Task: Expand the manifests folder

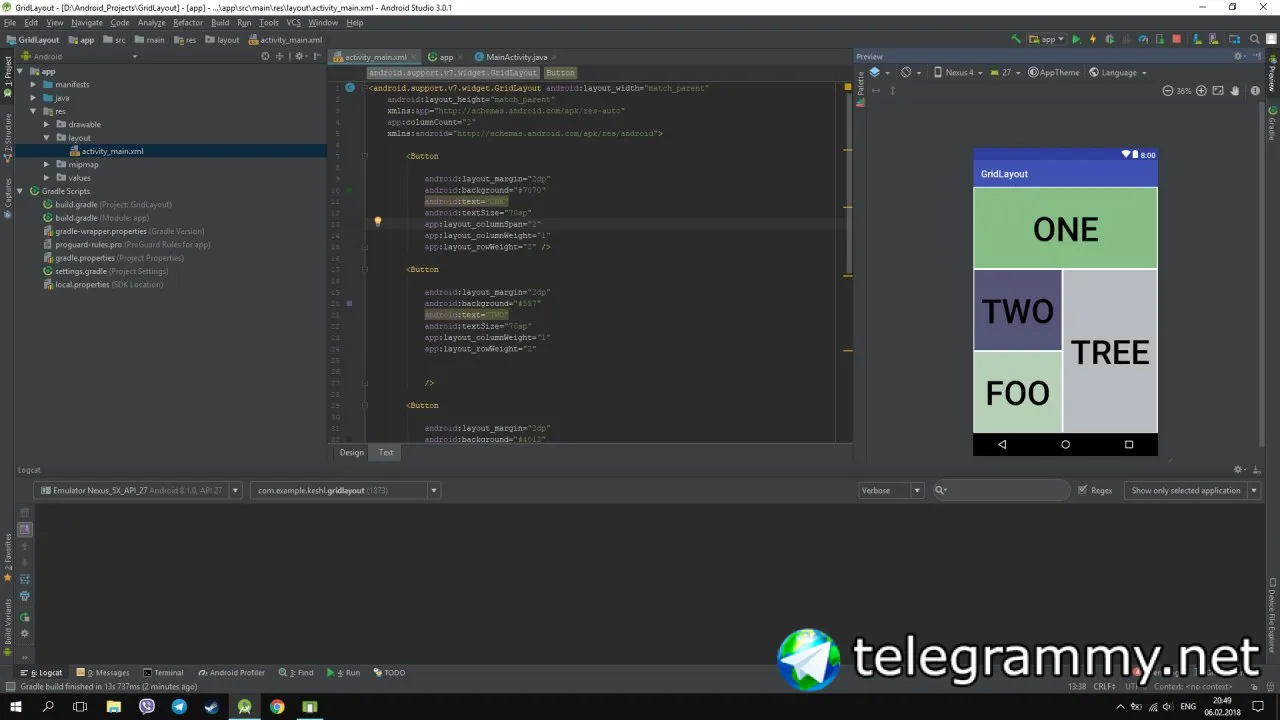Action: click(33, 84)
